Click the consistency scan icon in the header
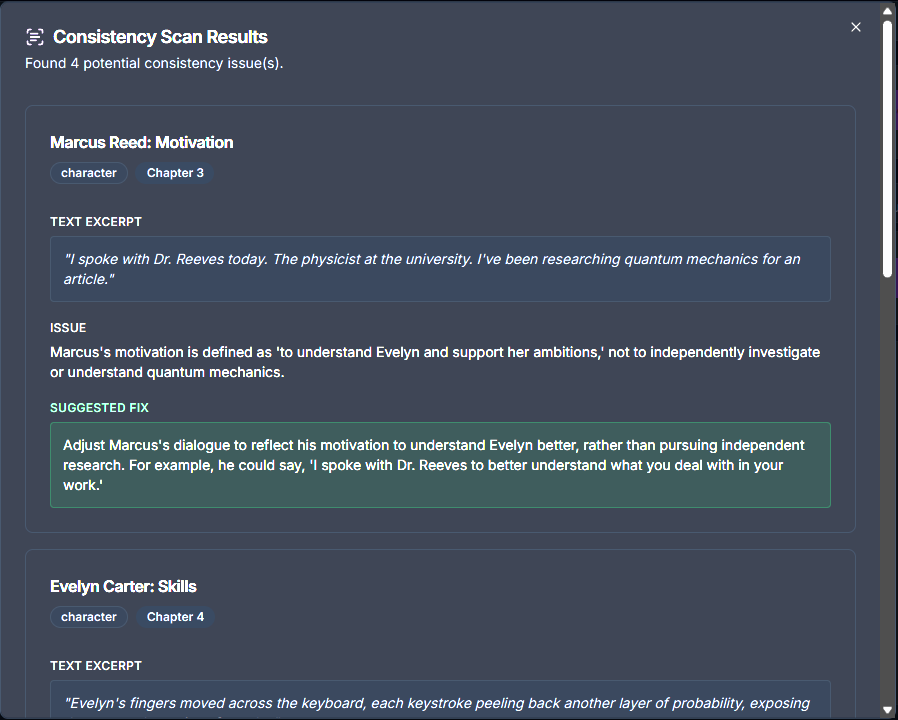 (x=33, y=35)
